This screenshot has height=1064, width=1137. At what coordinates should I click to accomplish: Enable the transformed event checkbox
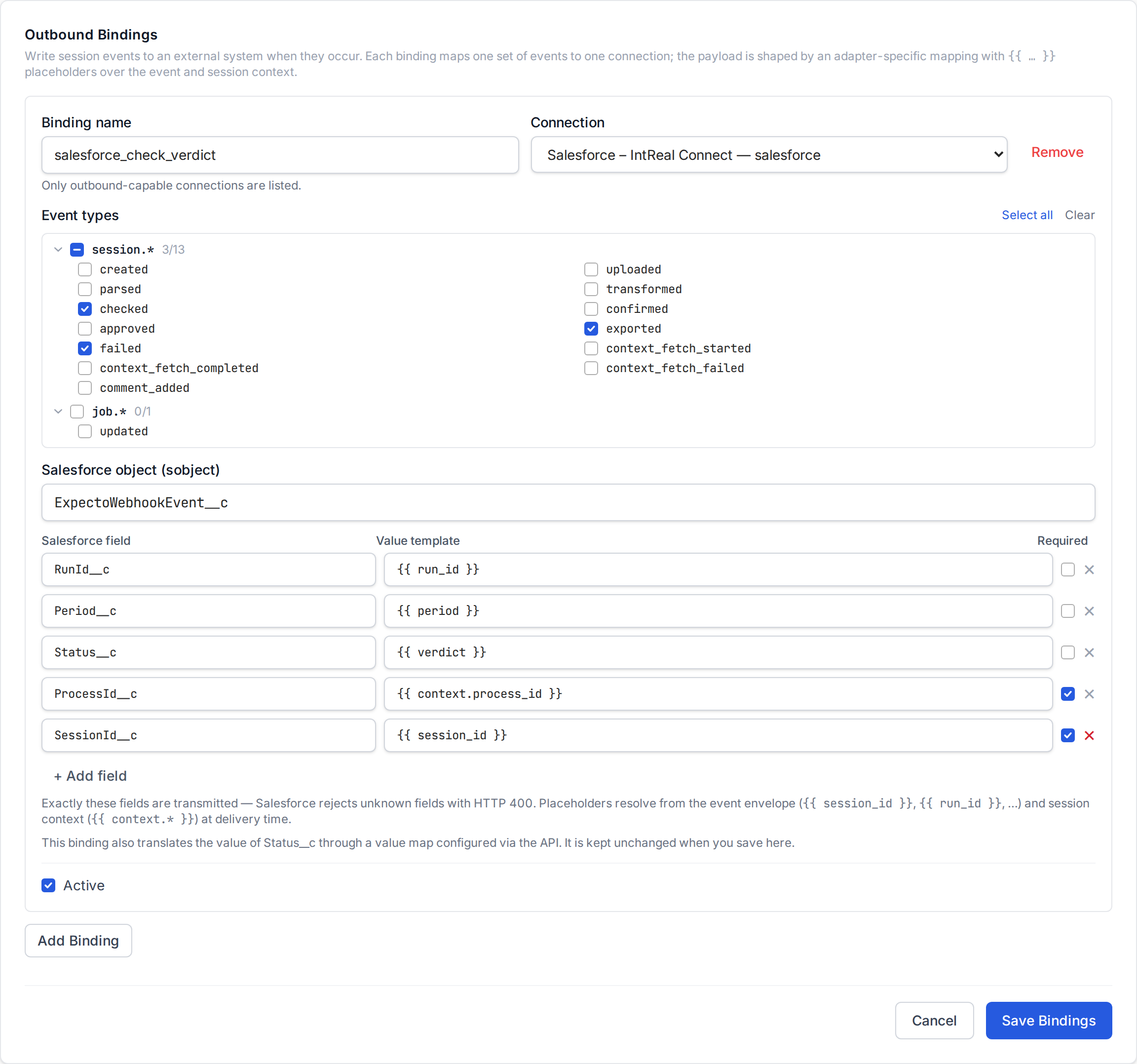(x=591, y=289)
